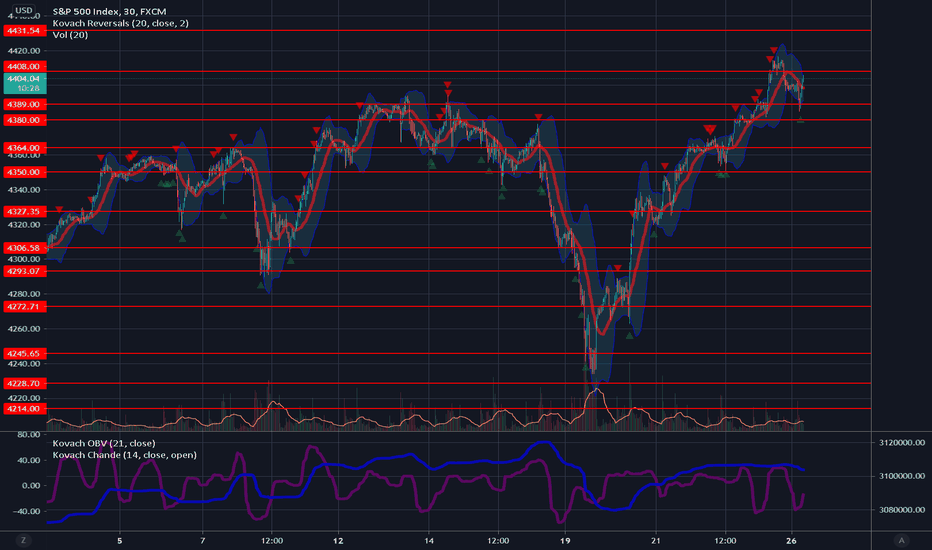Click date label 19 on time axis
Image resolution: width=932 pixels, height=550 pixels.
click(x=565, y=540)
